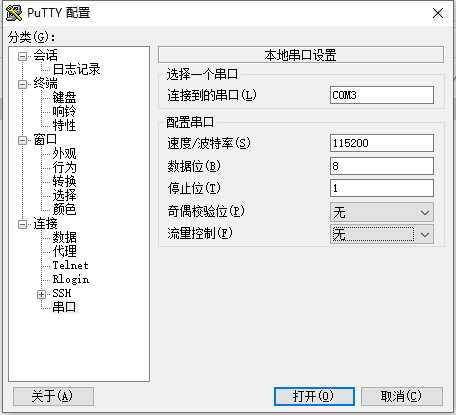456x415 pixels.
Task: Select 终端 category
Action: pyautogui.click(x=46, y=83)
